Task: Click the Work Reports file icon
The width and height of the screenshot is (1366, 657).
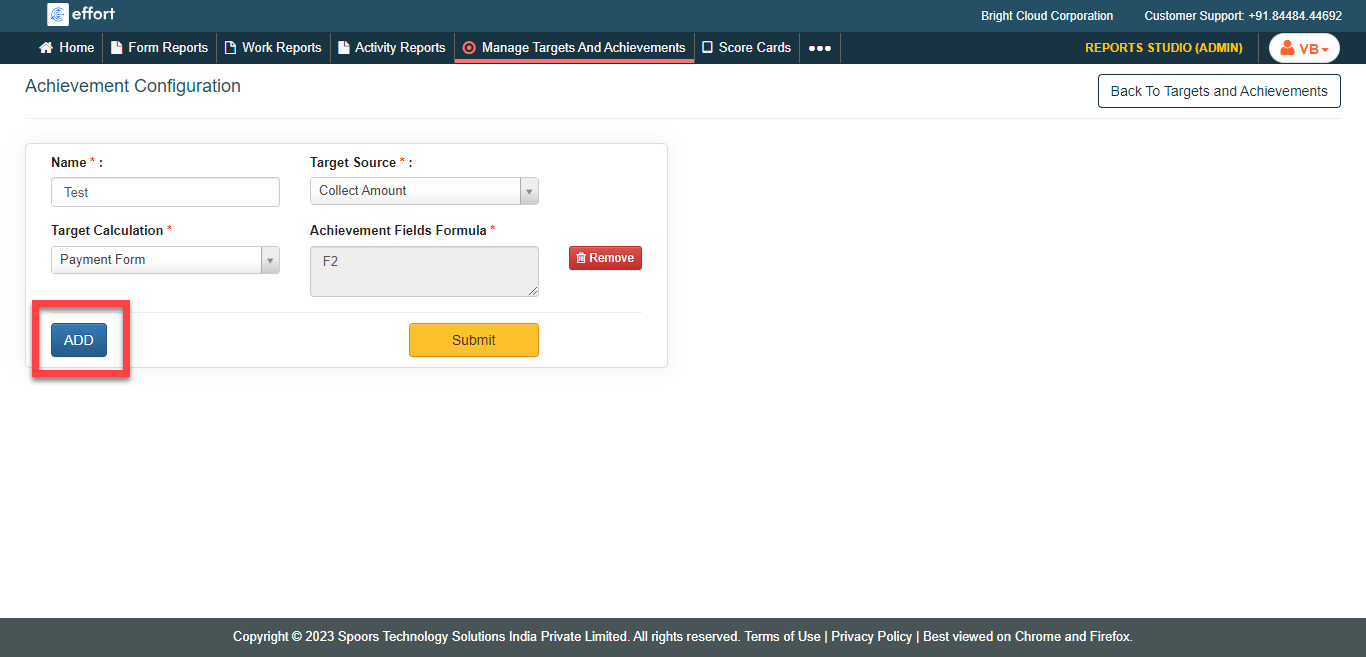Action: click(x=230, y=48)
